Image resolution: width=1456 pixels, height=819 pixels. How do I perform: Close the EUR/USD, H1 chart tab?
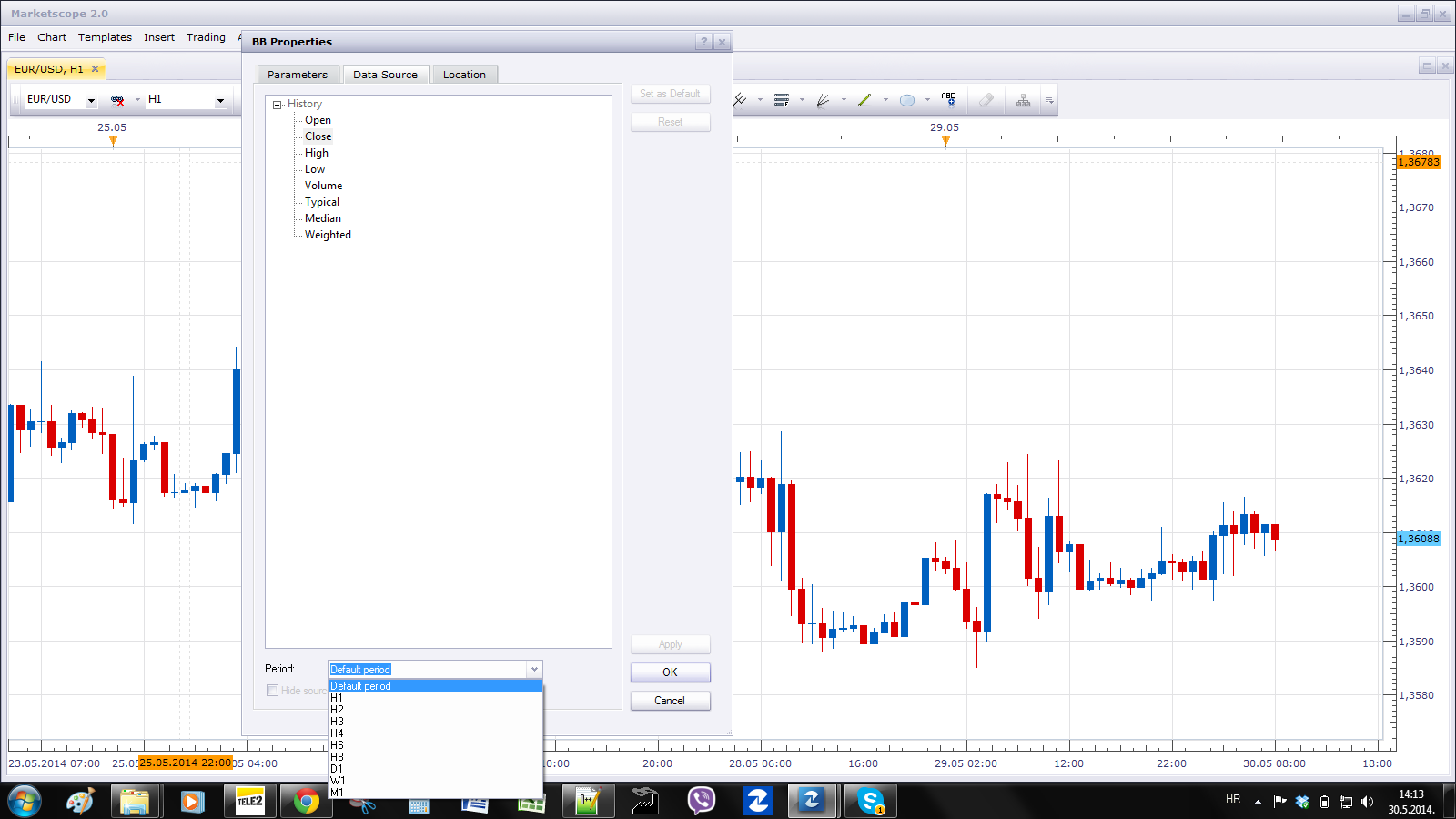95,68
